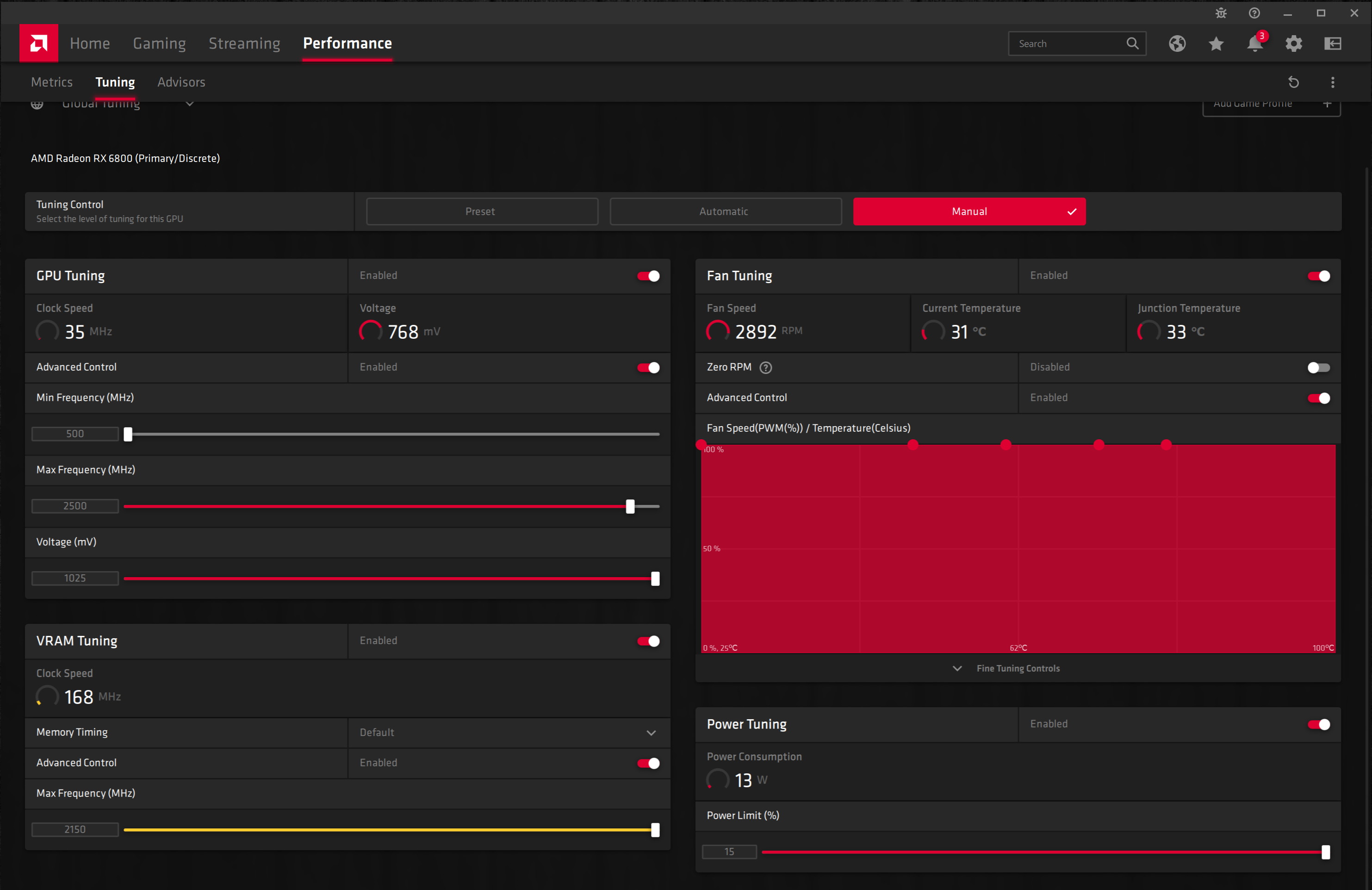Image resolution: width=1372 pixels, height=890 pixels.
Task: Open the help question mark icon
Action: [1254, 13]
